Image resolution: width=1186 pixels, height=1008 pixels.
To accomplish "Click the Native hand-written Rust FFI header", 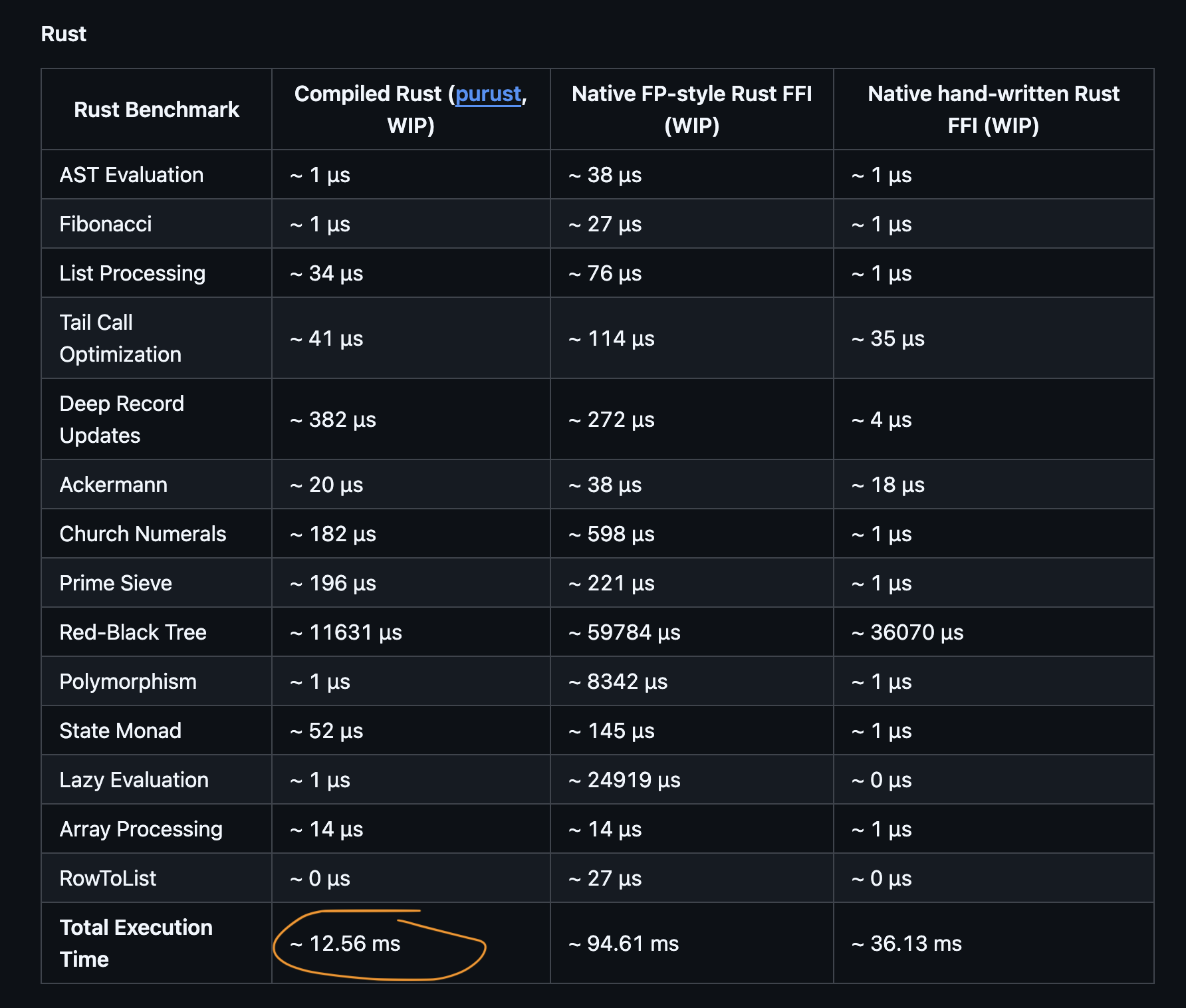I will (x=993, y=110).
